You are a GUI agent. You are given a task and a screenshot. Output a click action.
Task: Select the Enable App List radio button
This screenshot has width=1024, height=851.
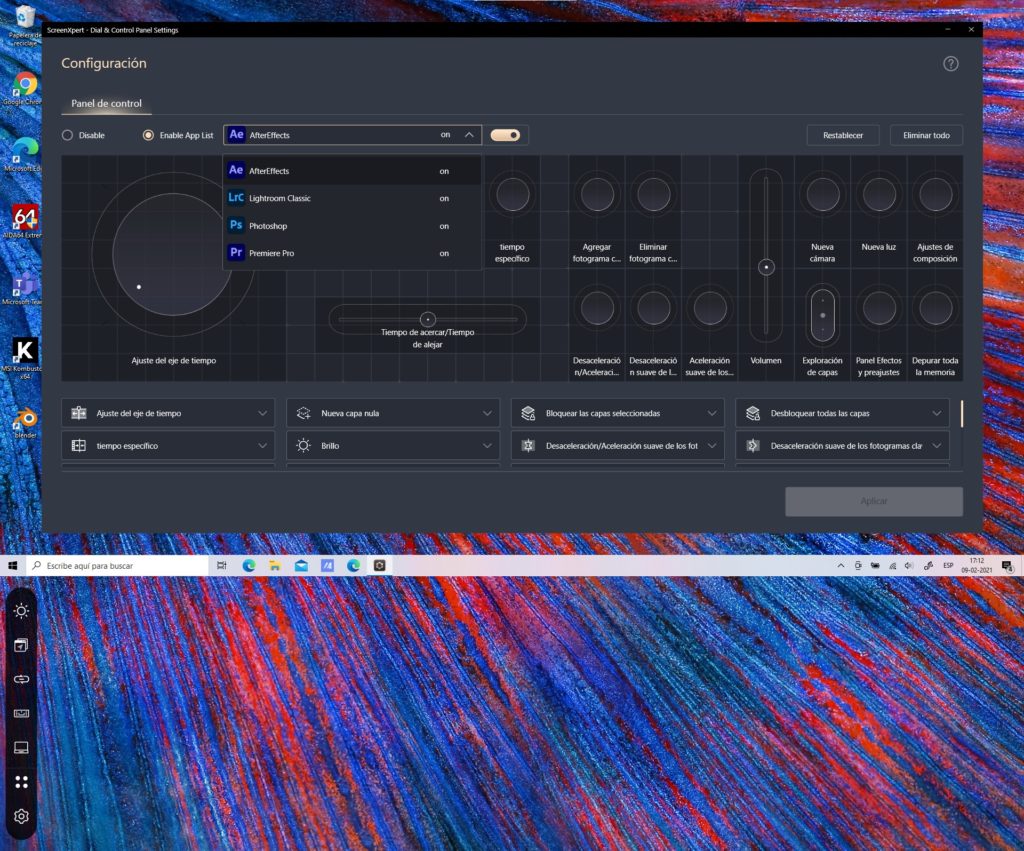click(x=149, y=135)
